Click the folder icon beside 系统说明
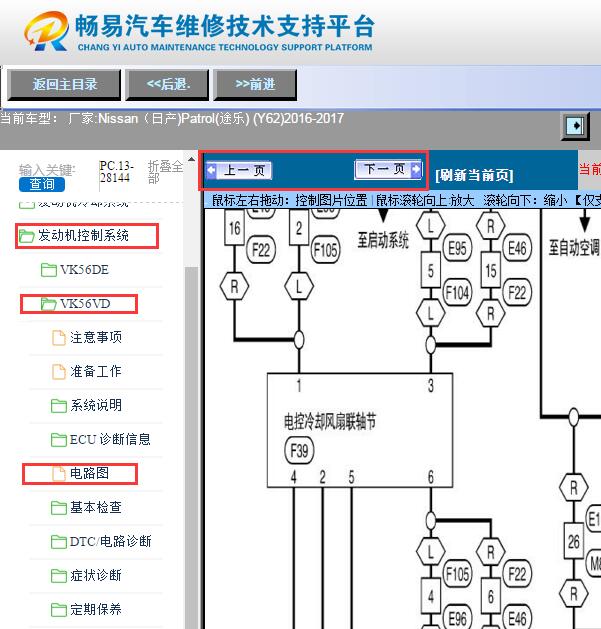Viewport: 601px width, 629px height. (x=59, y=406)
